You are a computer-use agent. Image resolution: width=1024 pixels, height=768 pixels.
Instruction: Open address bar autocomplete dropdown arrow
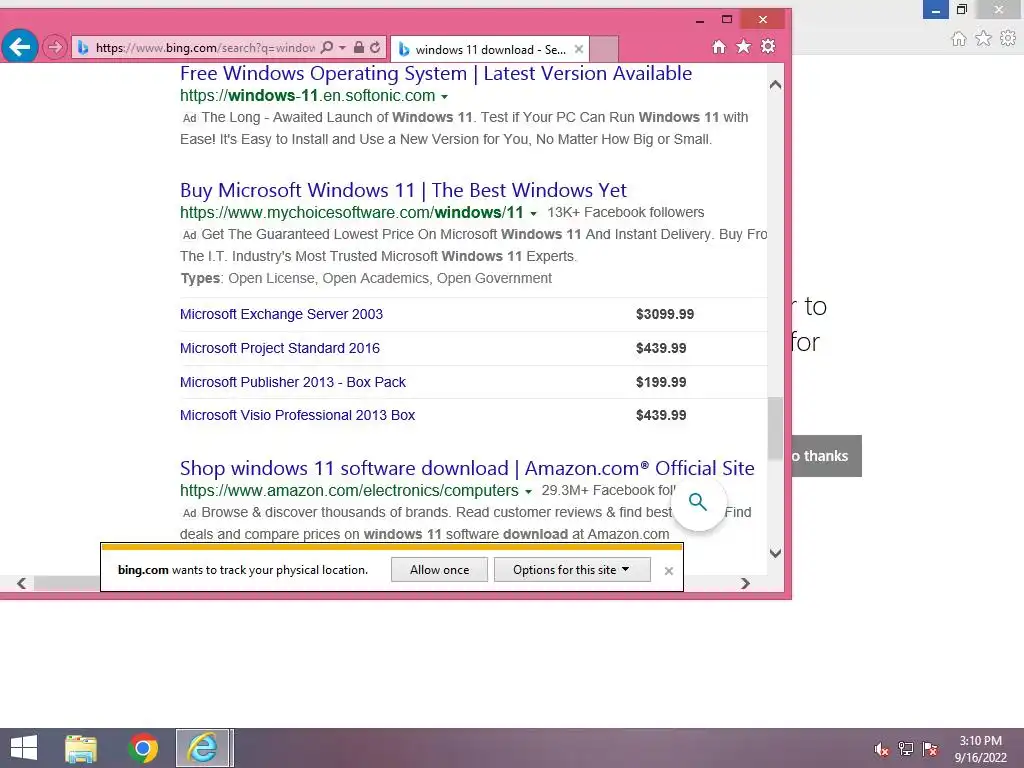click(342, 47)
